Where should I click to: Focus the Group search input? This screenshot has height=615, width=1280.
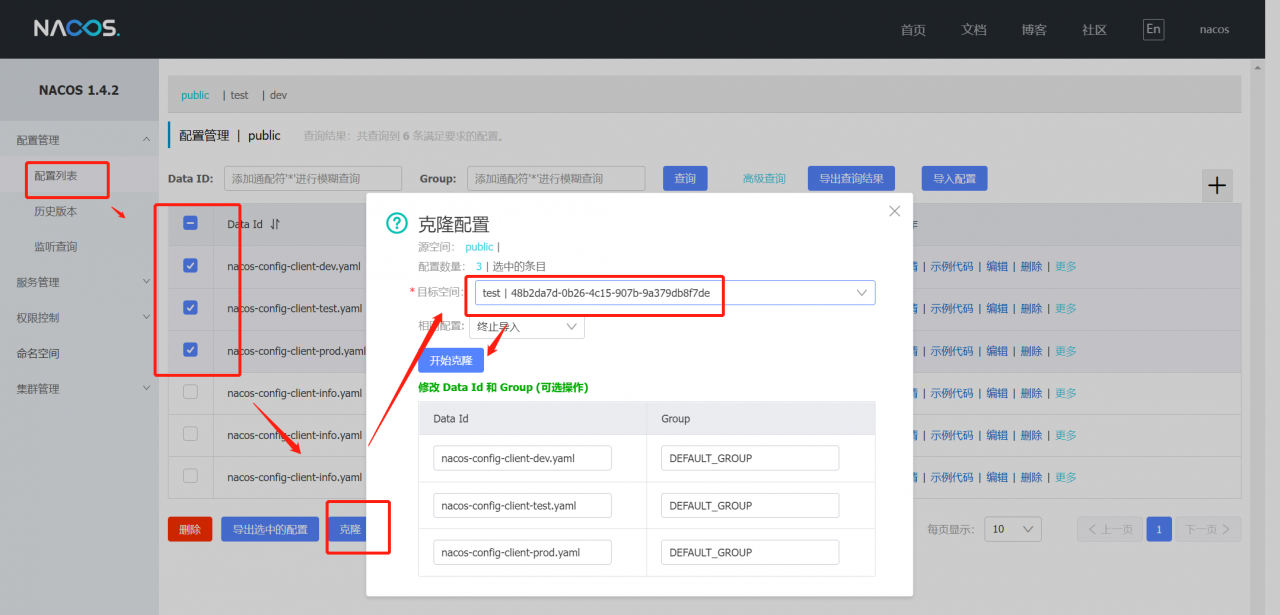click(x=556, y=178)
